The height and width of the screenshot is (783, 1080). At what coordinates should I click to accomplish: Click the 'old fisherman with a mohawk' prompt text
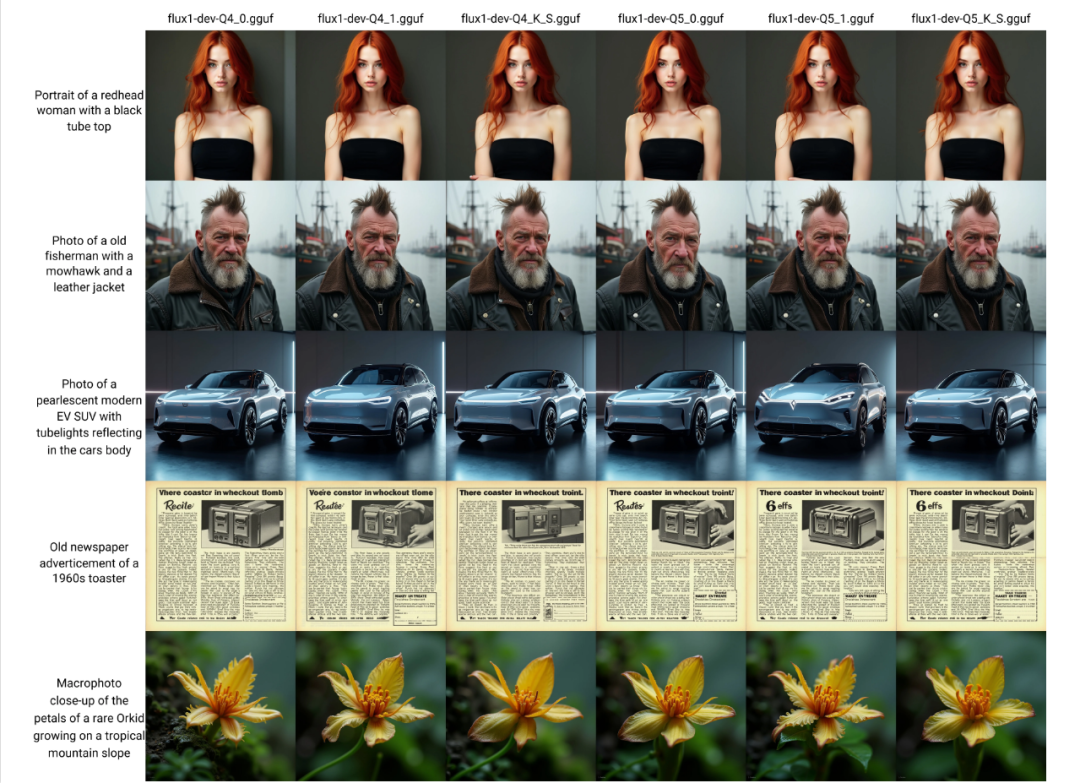click(x=89, y=264)
